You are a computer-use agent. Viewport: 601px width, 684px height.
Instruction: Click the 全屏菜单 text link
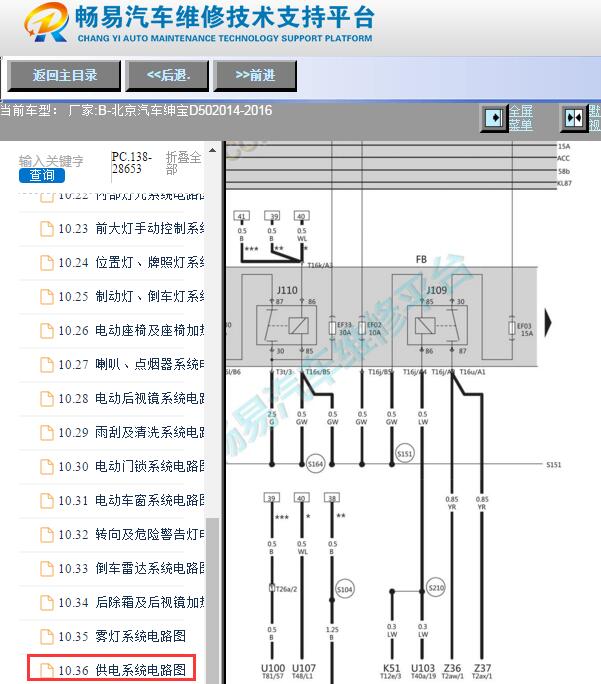pyautogui.click(x=521, y=118)
